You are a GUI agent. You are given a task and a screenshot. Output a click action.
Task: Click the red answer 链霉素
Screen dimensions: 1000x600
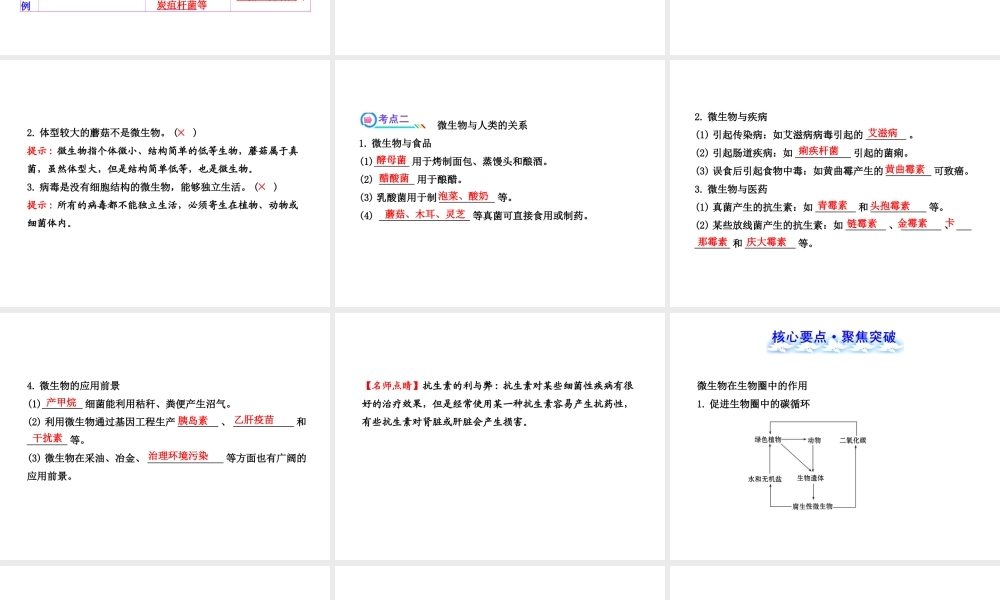[x=862, y=223]
